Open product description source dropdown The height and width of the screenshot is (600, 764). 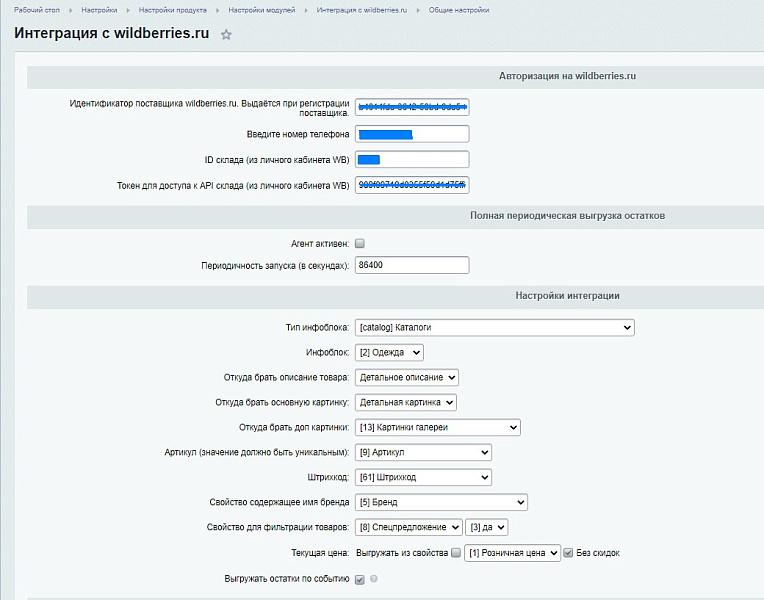[x=406, y=377]
